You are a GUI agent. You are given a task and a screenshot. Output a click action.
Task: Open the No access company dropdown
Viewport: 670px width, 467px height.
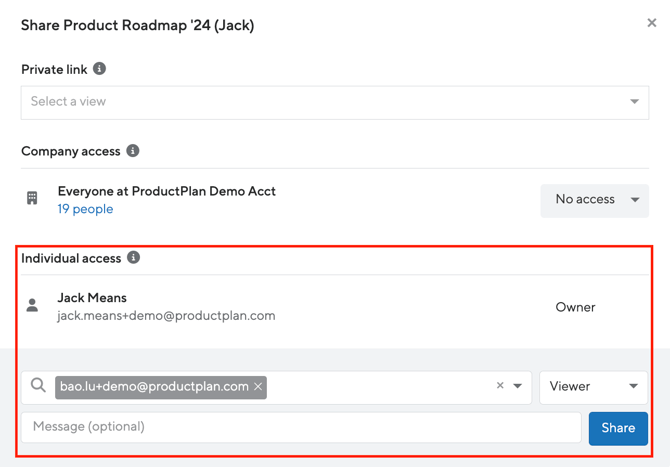coord(595,200)
